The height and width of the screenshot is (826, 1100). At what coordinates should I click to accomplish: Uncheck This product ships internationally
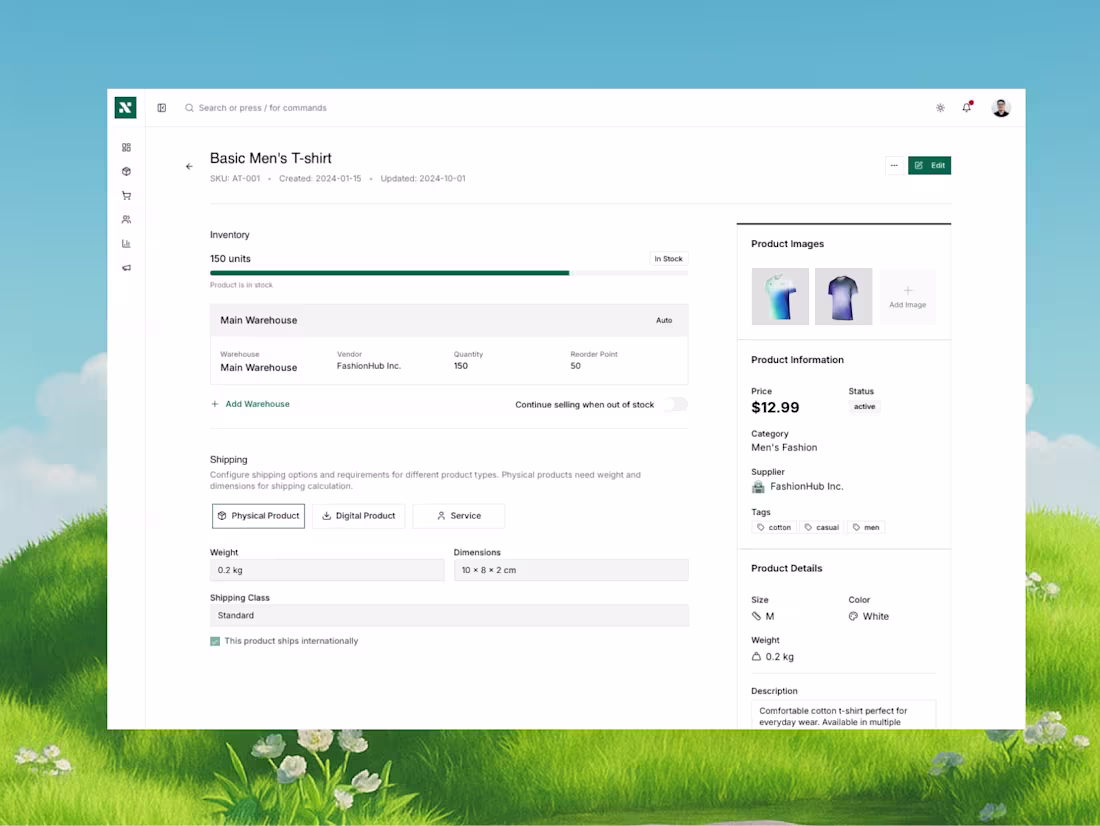215,641
